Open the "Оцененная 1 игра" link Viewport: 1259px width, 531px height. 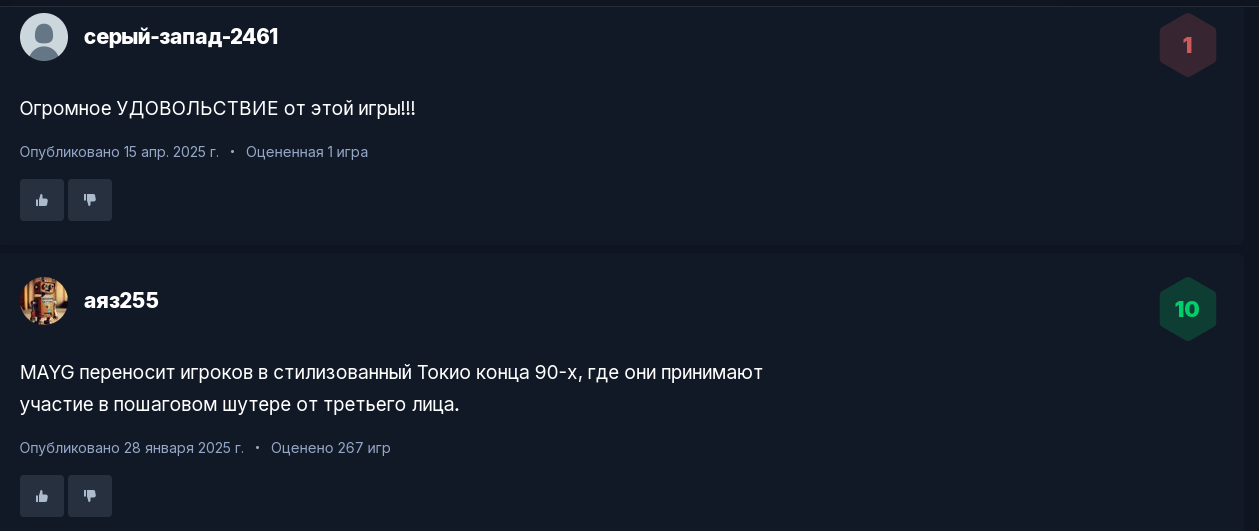[x=307, y=152]
